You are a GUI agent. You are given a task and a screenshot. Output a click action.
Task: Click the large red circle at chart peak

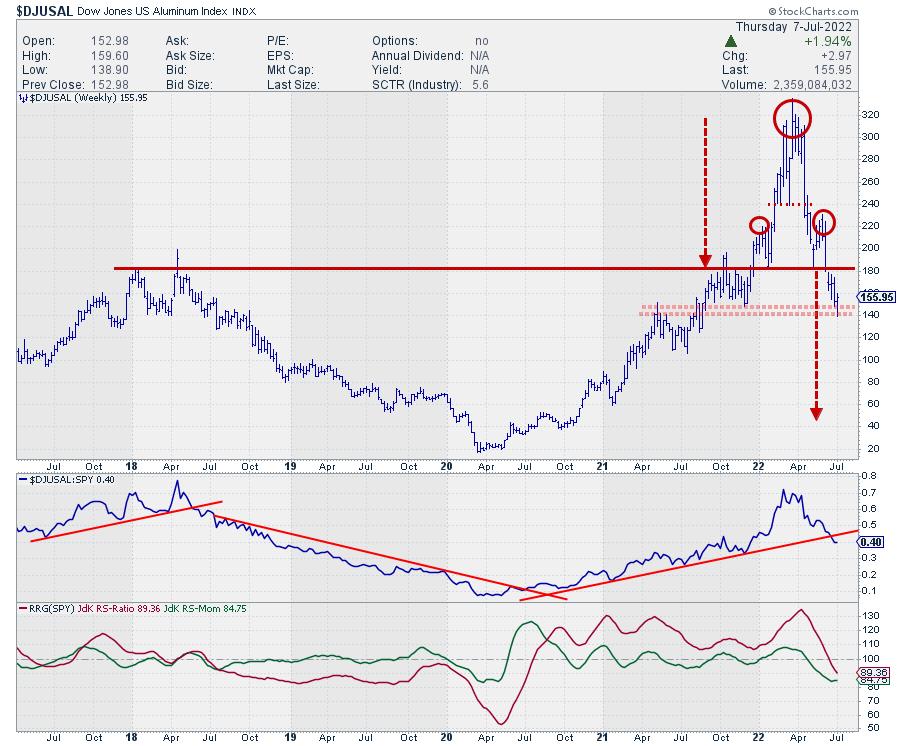coord(793,119)
